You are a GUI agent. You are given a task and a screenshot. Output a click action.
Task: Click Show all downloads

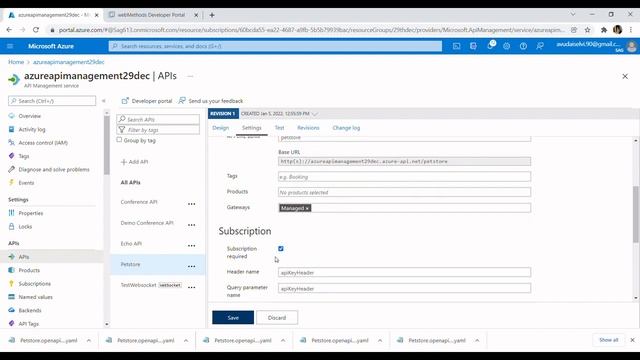pos(609,340)
